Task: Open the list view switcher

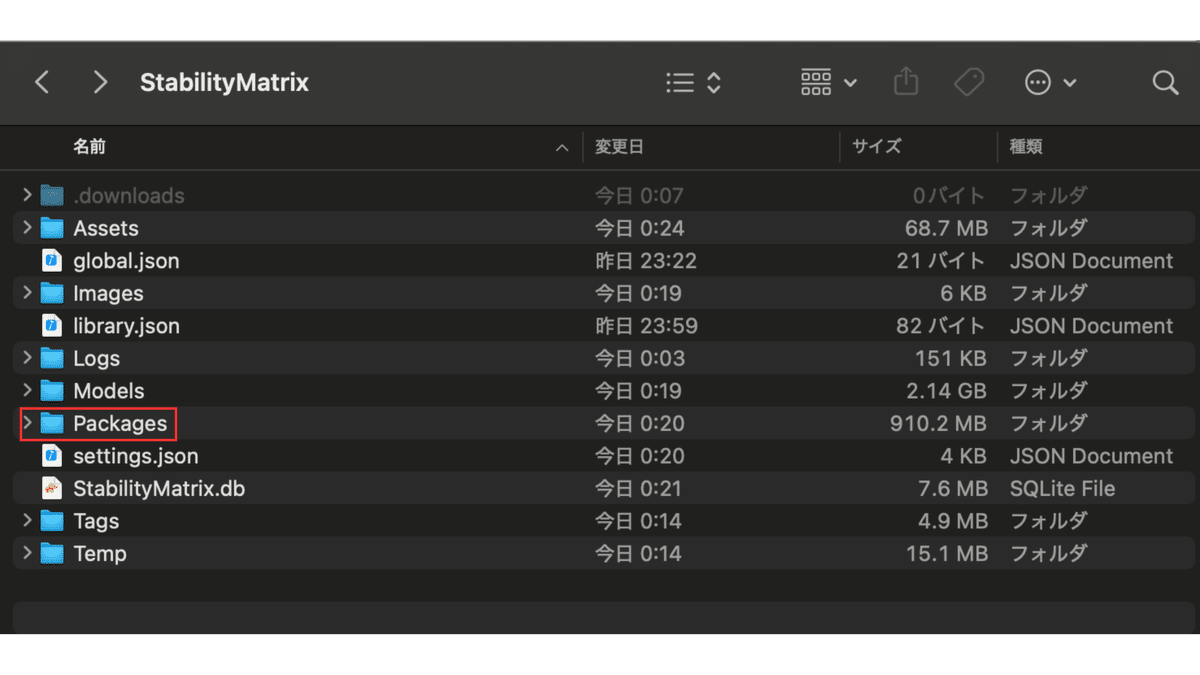Action: tap(693, 82)
